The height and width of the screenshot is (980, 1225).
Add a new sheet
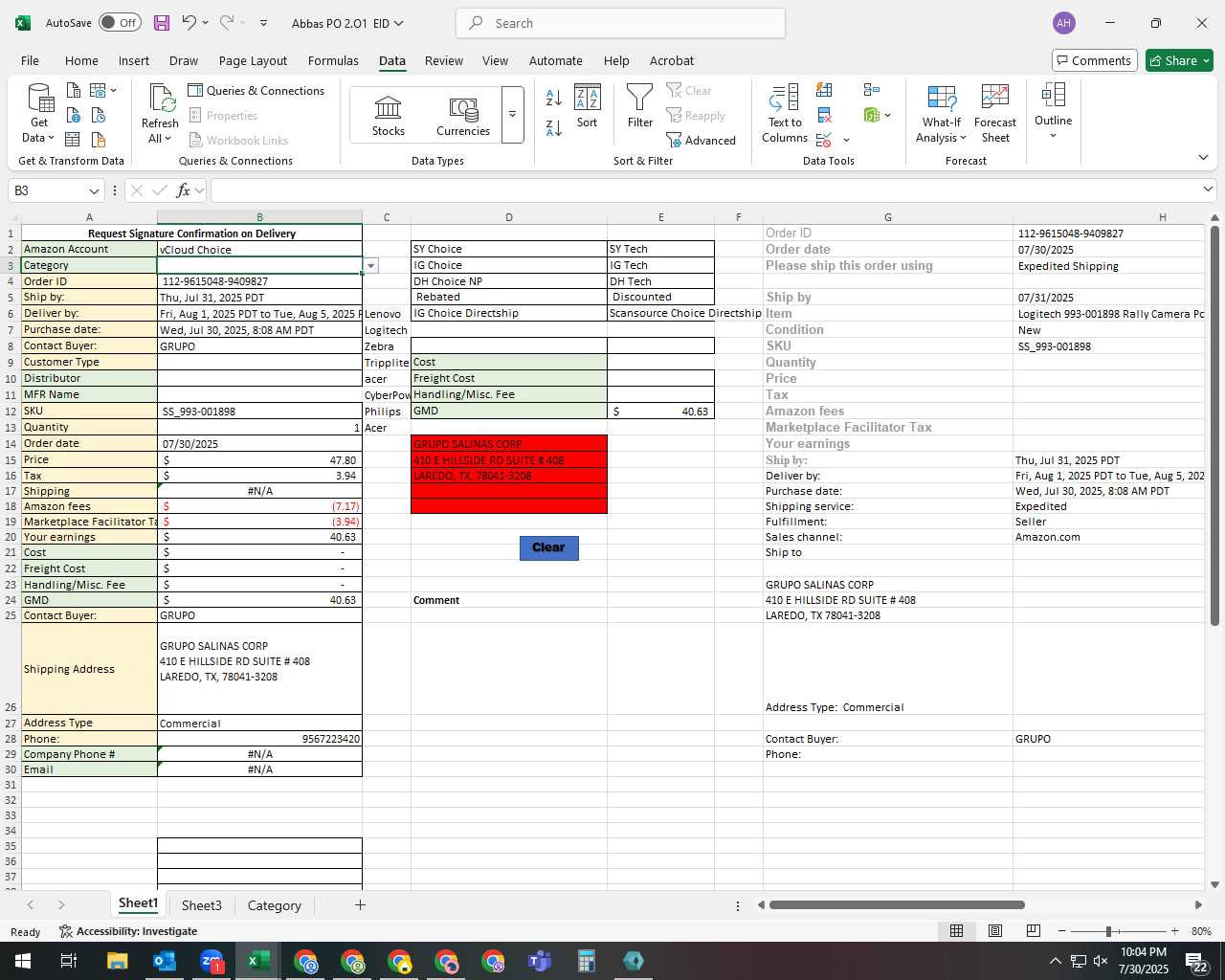coord(360,904)
